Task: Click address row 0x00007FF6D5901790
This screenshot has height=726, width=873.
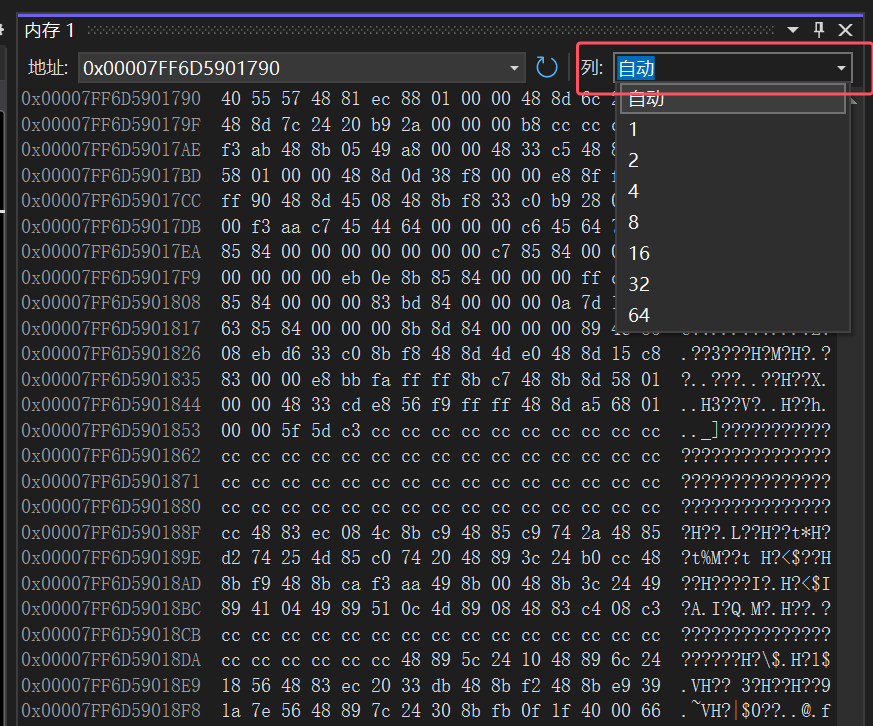Action: point(111,99)
